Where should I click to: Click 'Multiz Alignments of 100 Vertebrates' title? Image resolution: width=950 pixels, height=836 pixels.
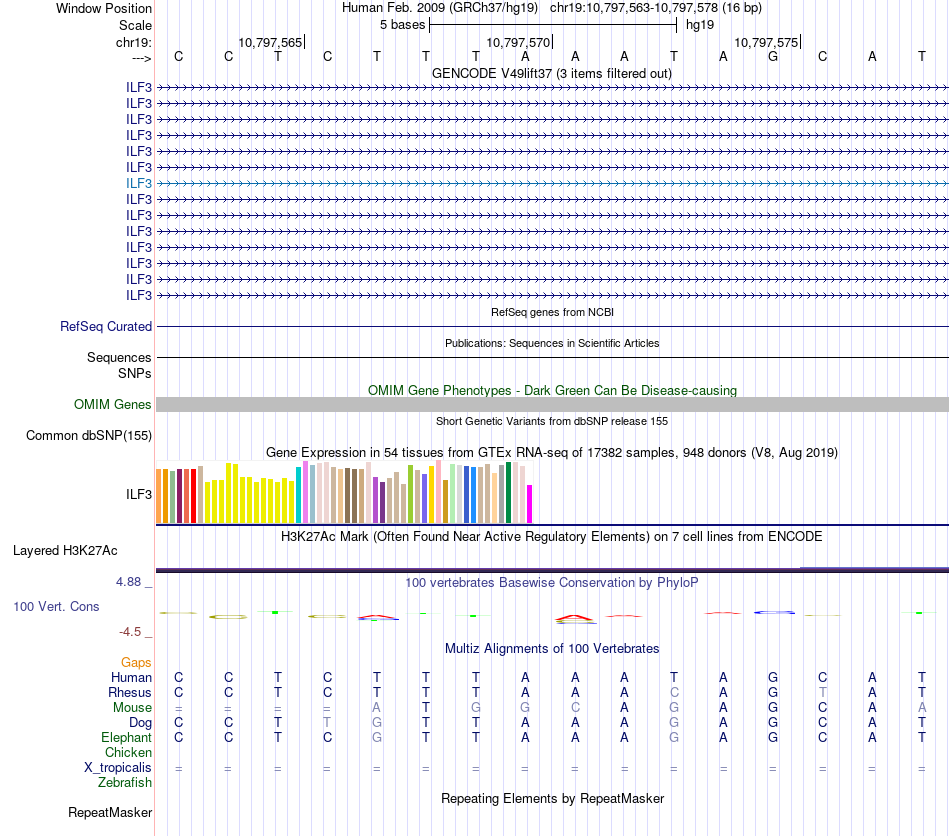tap(552, 648)
